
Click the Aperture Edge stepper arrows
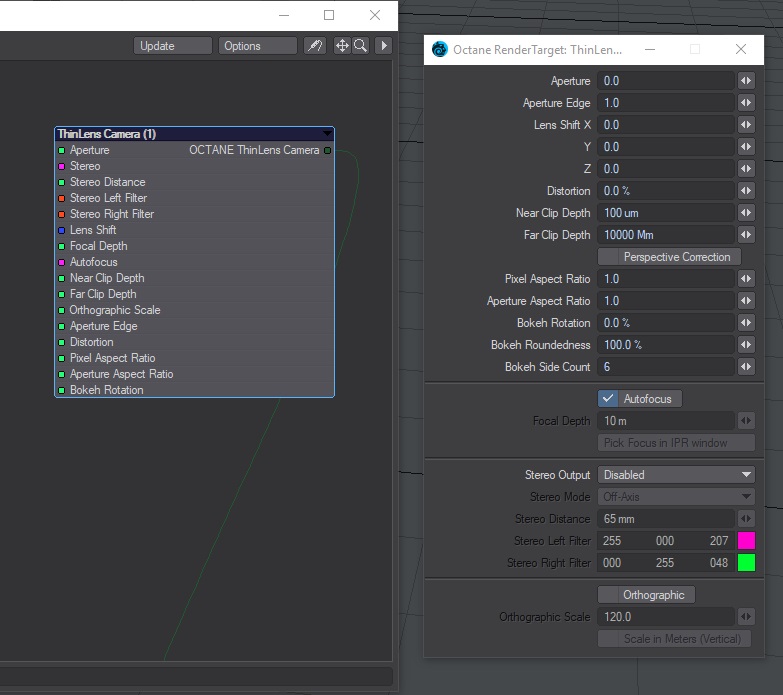[x=746, y=103]
